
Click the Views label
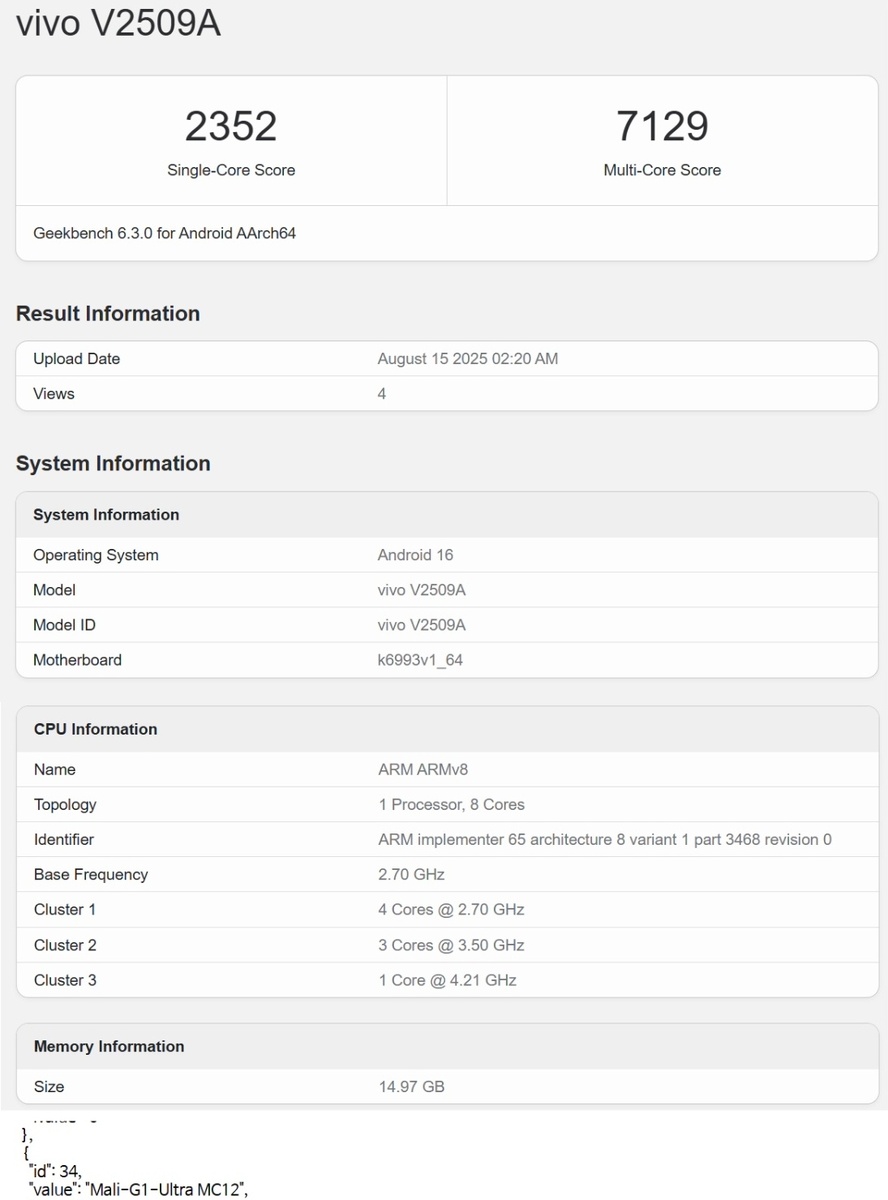click(54, 394)
